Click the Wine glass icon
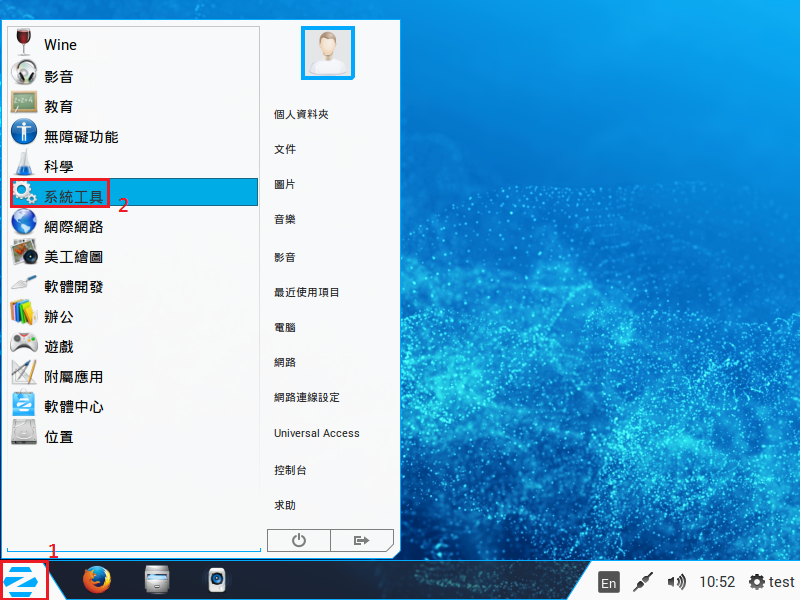 (23, 42)
